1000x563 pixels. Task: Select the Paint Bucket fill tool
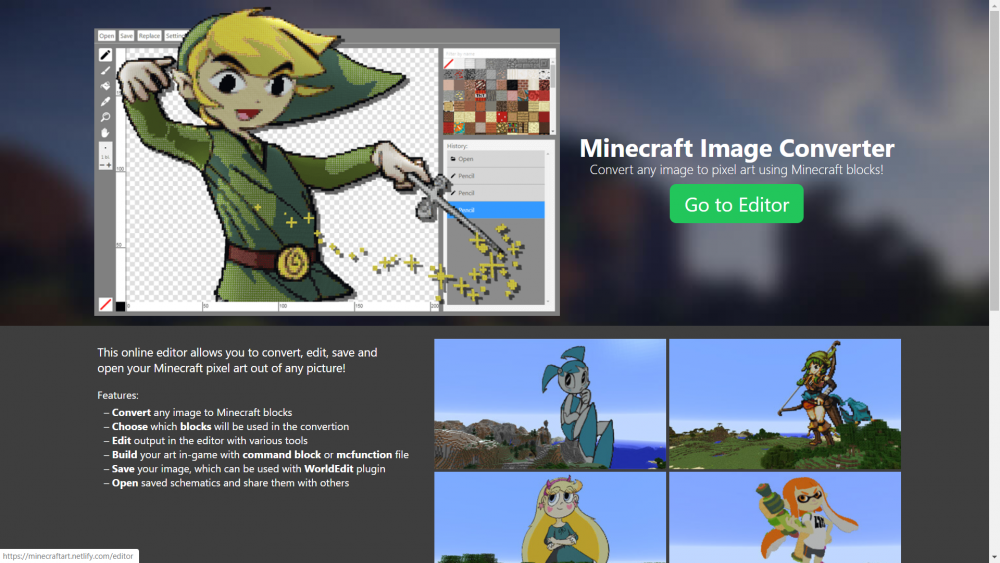point(105,86)
